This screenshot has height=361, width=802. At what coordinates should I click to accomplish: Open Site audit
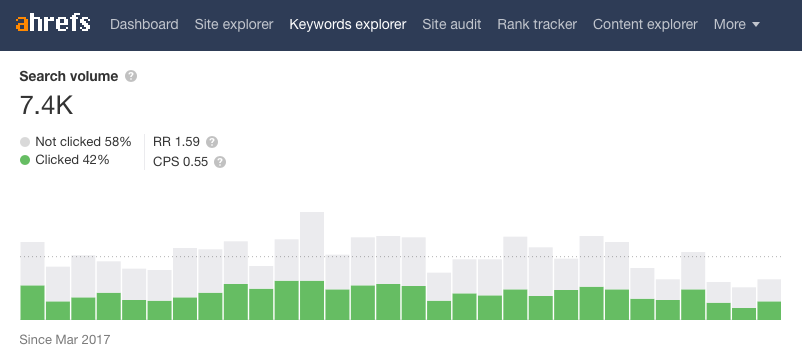pyautogui.click(x=452, y=24)
